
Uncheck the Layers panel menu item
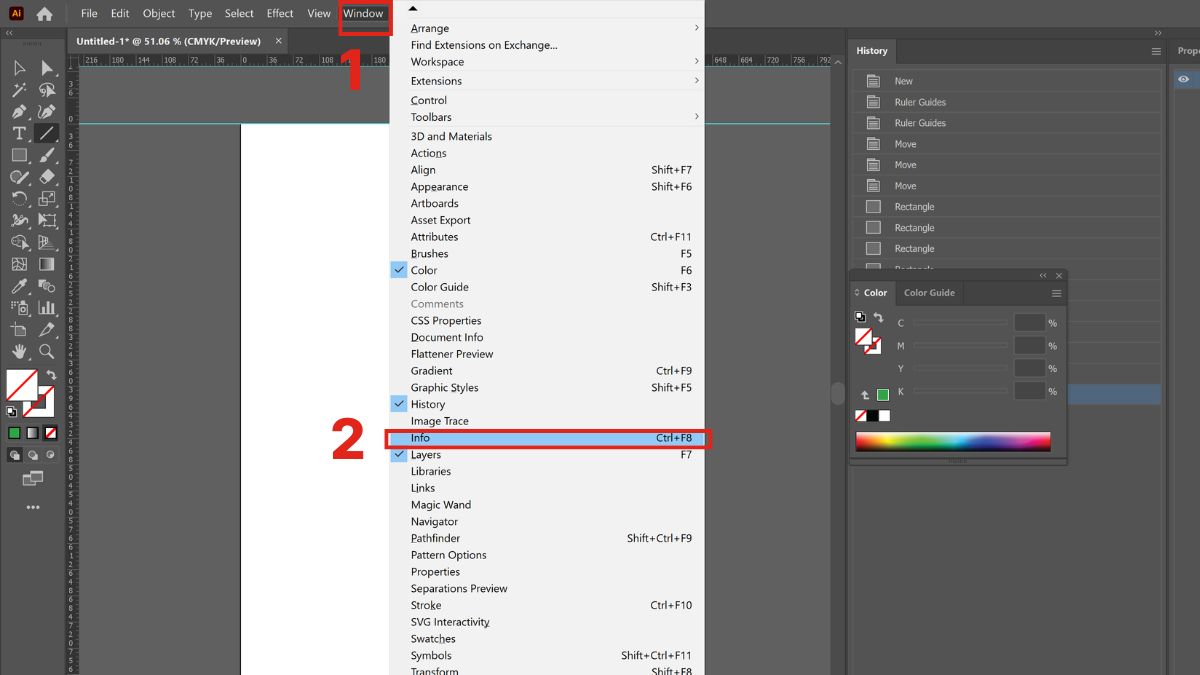point(547,455)
